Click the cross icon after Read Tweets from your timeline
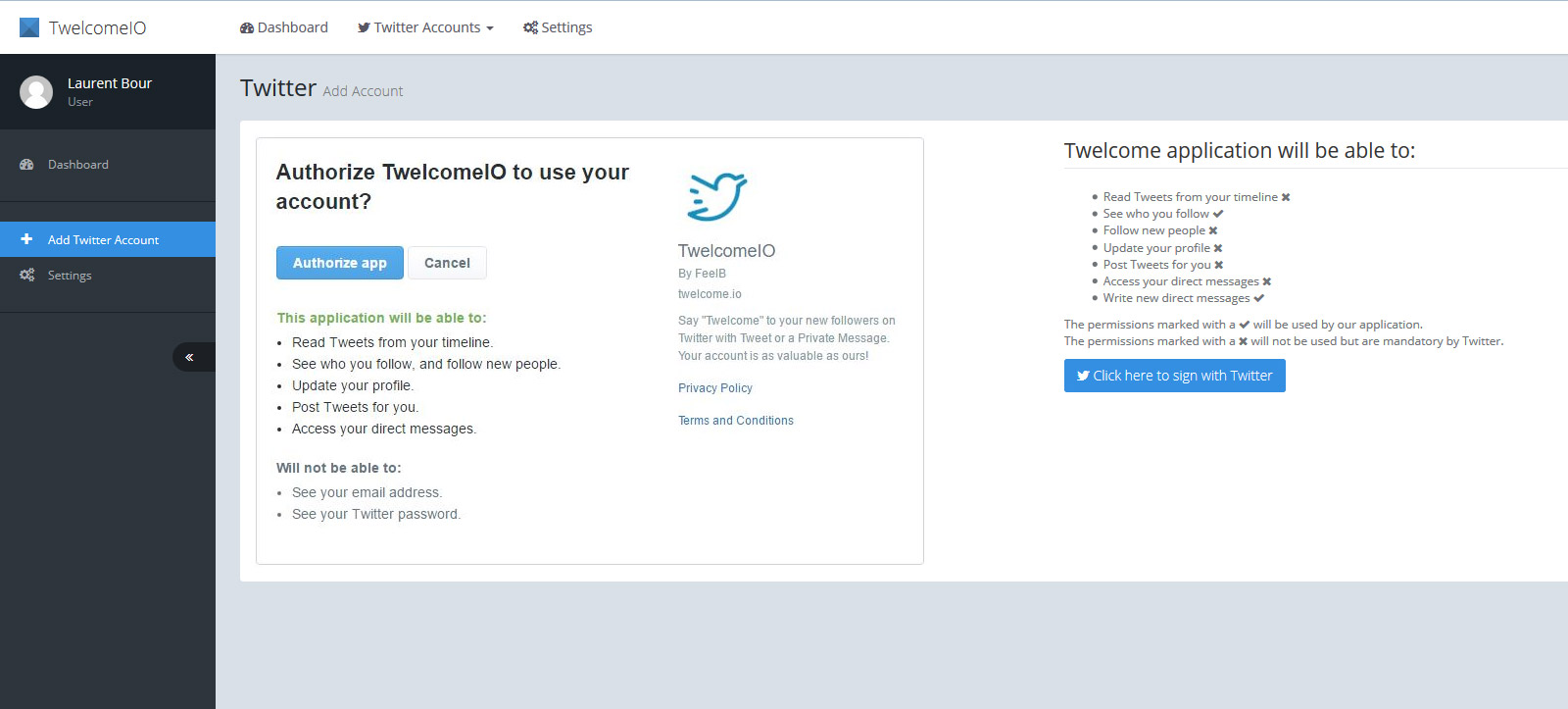This screenshot has width=1568, height=709. click(x=1286, y=197)
